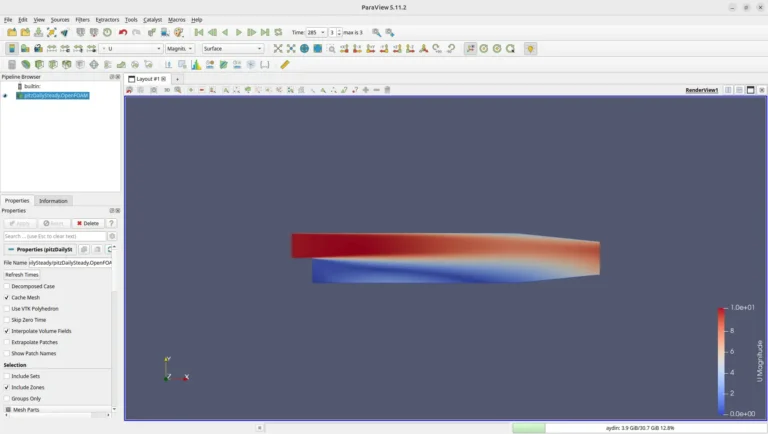This screenshot has width=768, height=434.
Task: Click the Show Orientation Axes icon
Action: pos(470,48)
